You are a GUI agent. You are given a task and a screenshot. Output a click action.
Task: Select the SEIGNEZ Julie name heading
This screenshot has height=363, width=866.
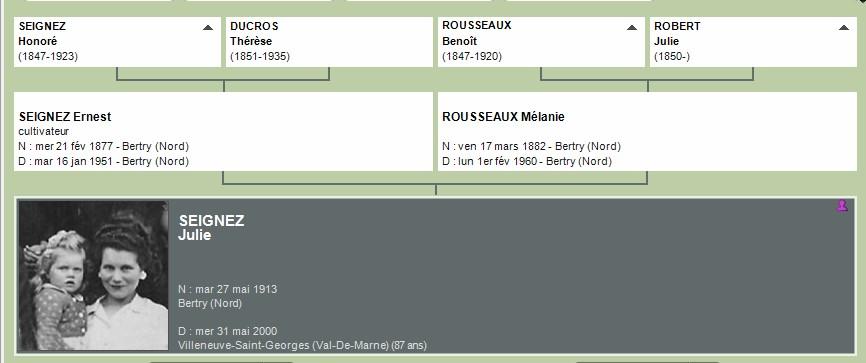pyautogui.click(x=212, y=228)
